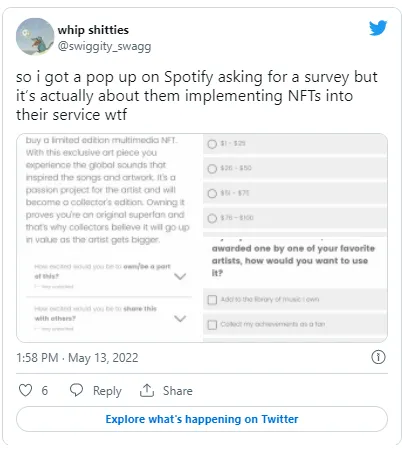402x451 pixels.
Task: Click Explore what's happening on Twitter
Action: tap(202, 419)
